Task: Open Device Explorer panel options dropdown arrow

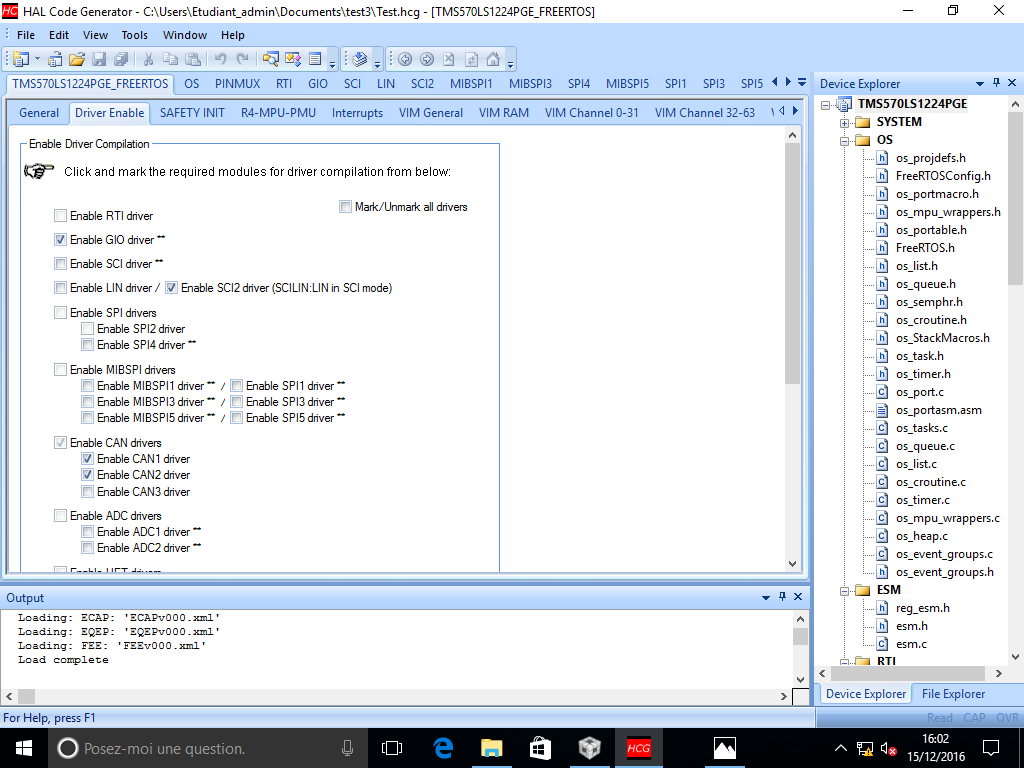Action: point(980,84)
